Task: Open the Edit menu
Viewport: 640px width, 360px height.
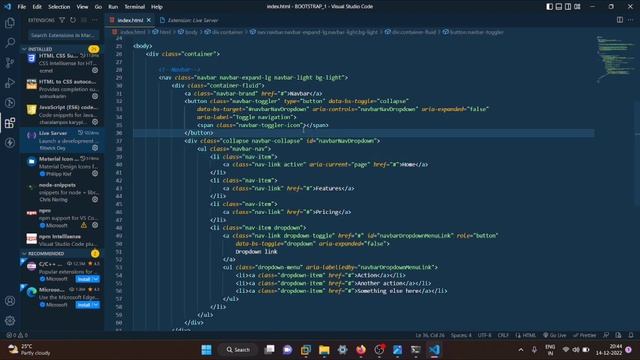Action: [x=37, y=7]
